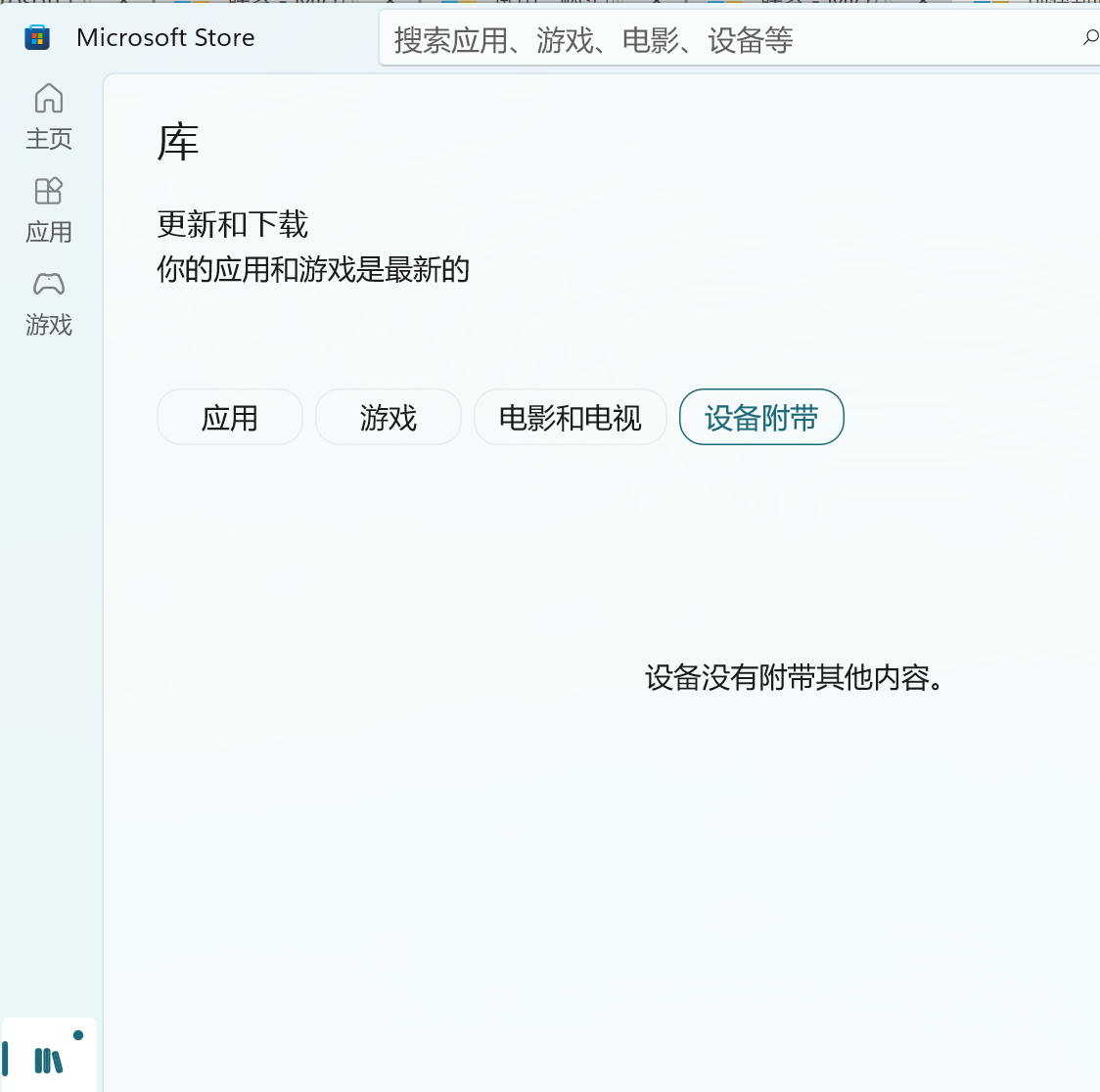Click the 设备没有附带其他内容。 message
Screen dimensions: 1100x1092
tap(794, 677)
